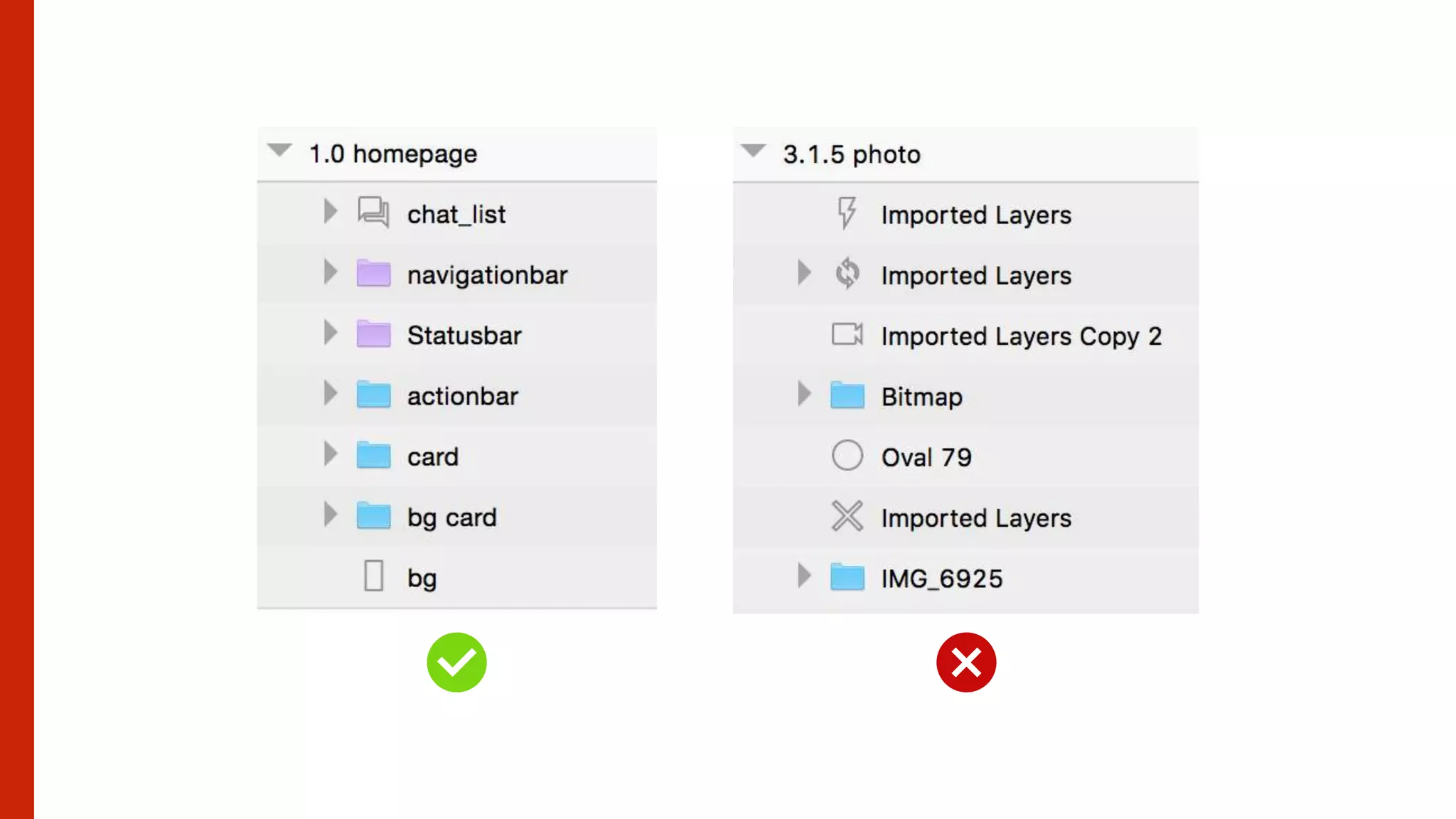This screenshot has width=1456, height=819.
Task: Collapse the 1.0 homepage artboard
Action: point(279,151)
